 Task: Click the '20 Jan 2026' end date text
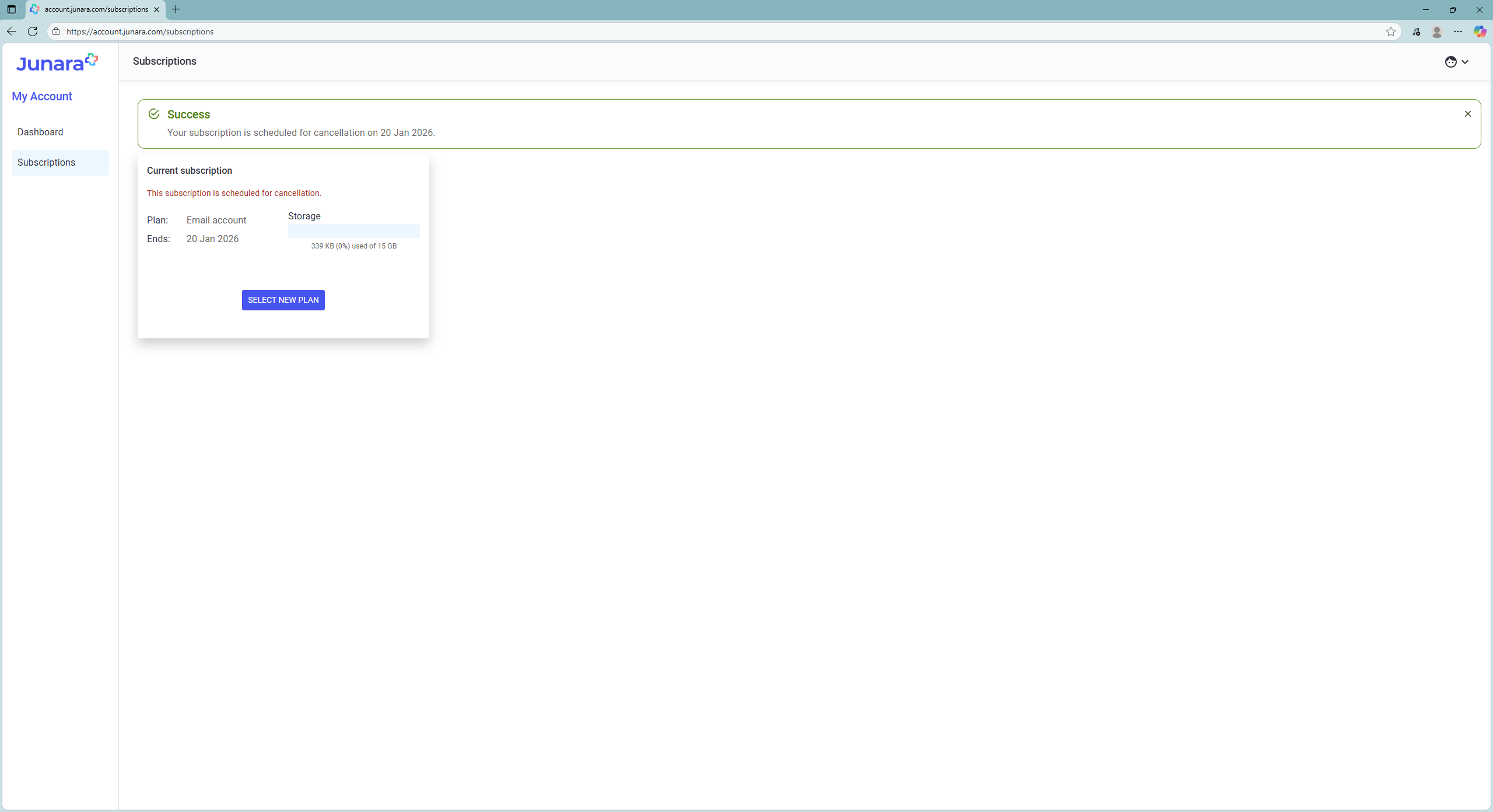(x=212, y=239)
